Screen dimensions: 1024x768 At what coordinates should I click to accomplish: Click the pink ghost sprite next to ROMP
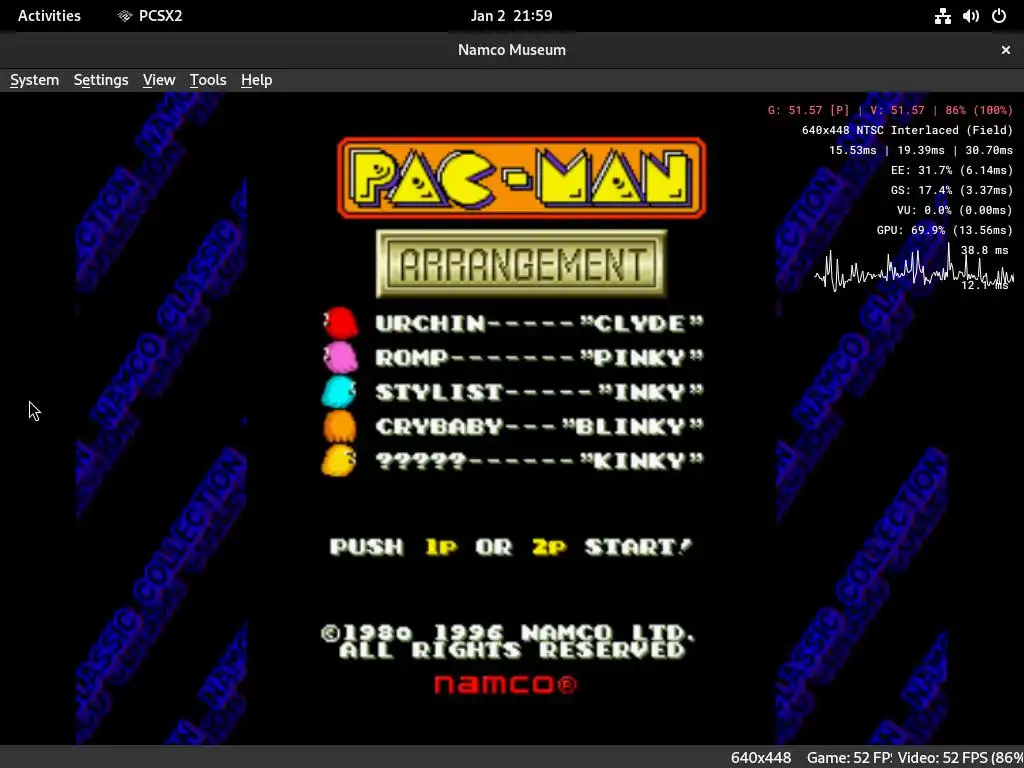point(341,357)
